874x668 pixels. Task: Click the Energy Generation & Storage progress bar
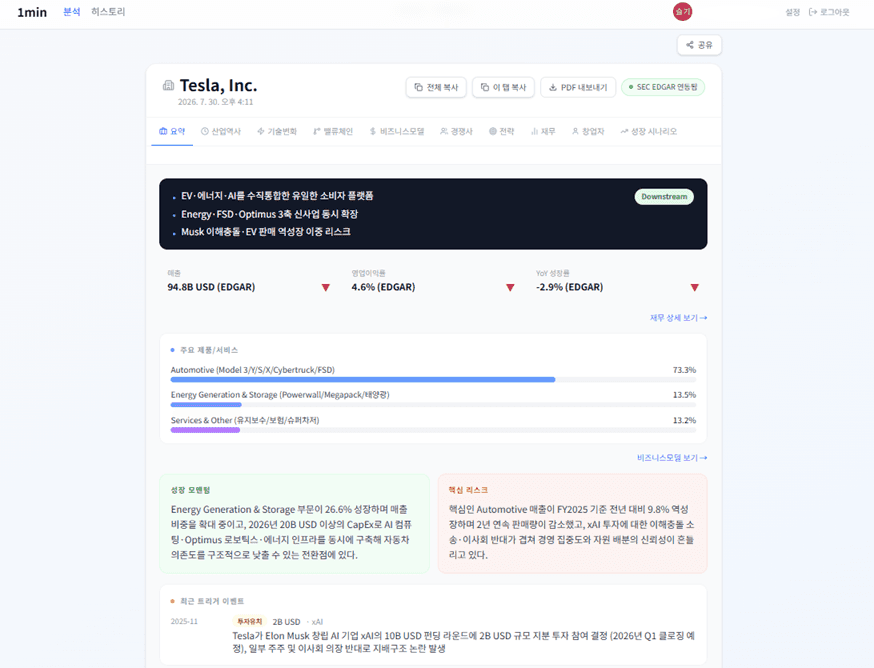coord(433,405)
